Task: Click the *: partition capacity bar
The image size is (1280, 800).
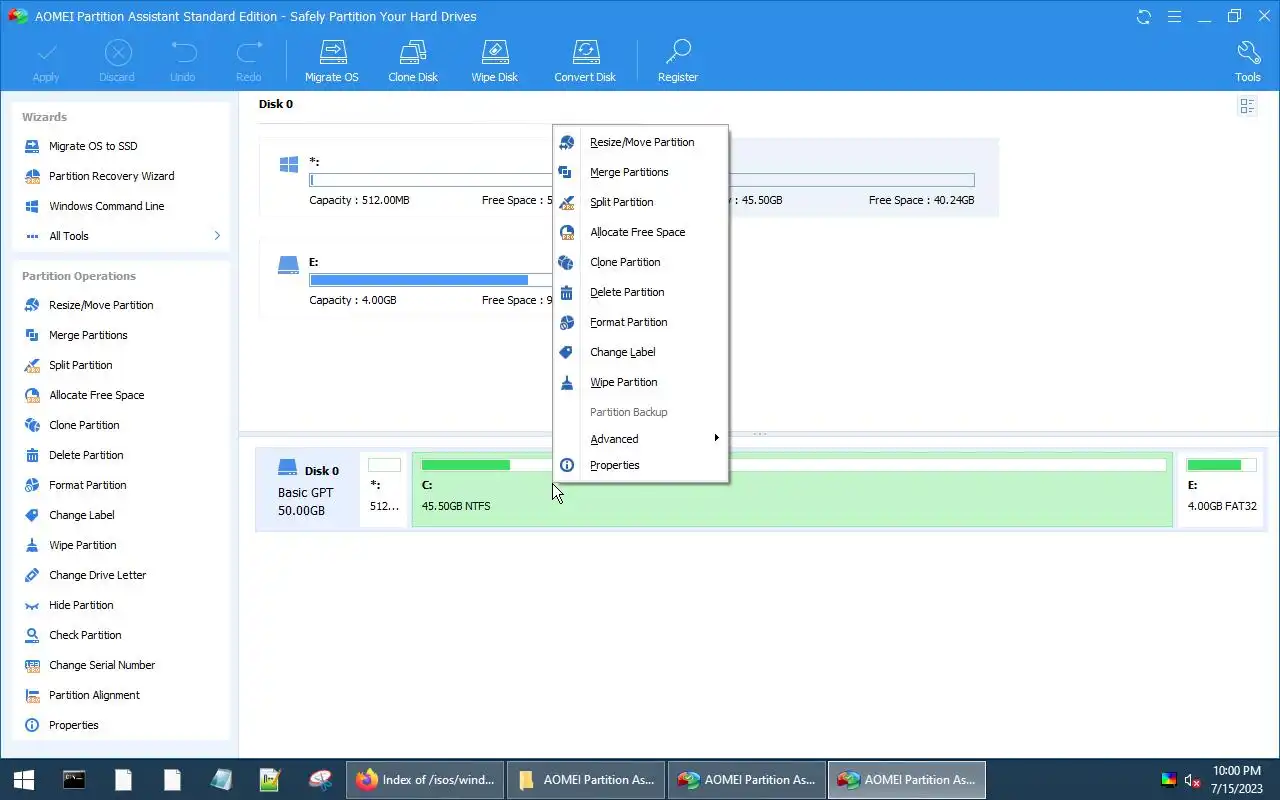Action: [430, 180]
